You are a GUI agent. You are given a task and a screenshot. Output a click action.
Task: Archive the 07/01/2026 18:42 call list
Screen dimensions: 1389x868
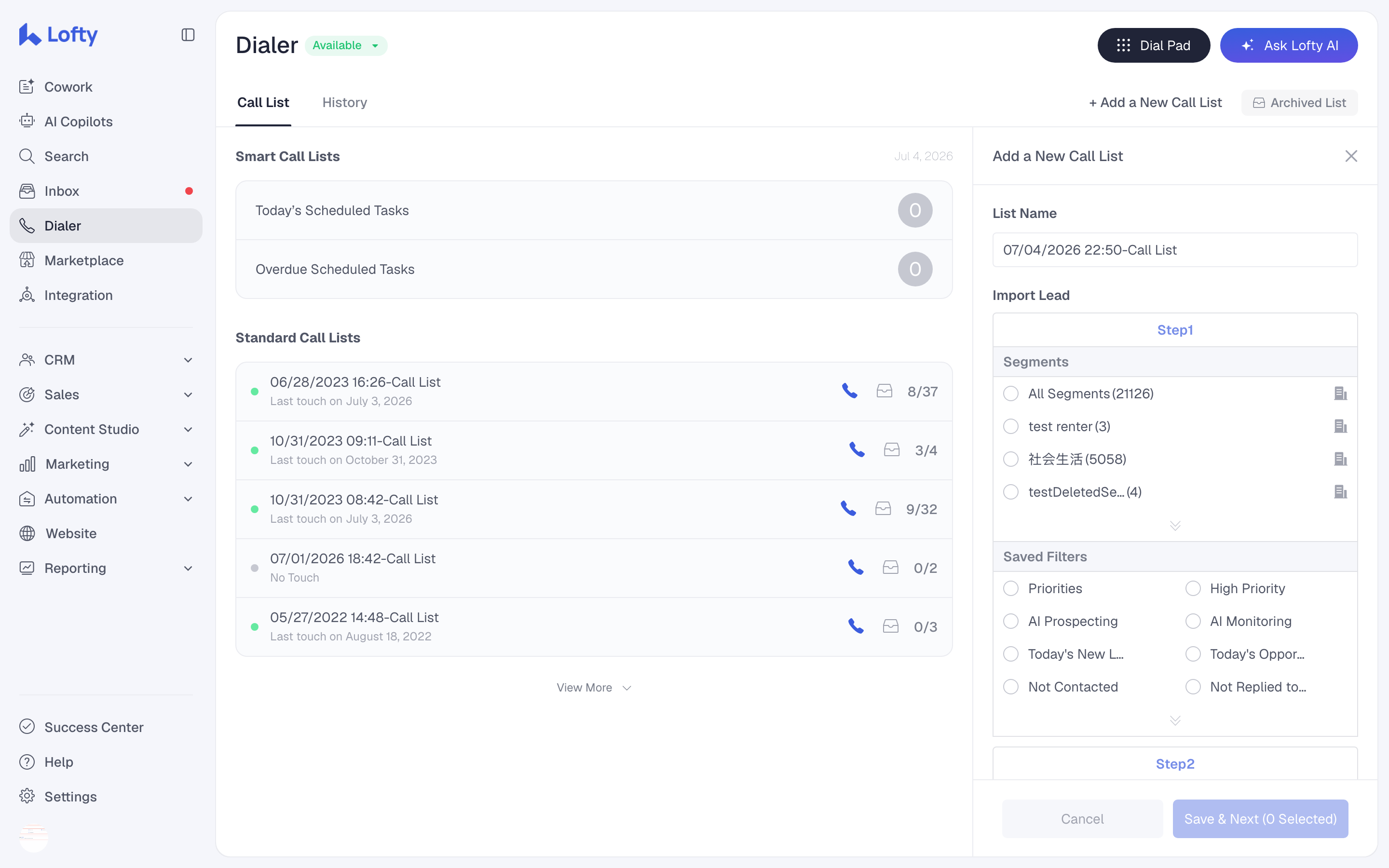891,567
